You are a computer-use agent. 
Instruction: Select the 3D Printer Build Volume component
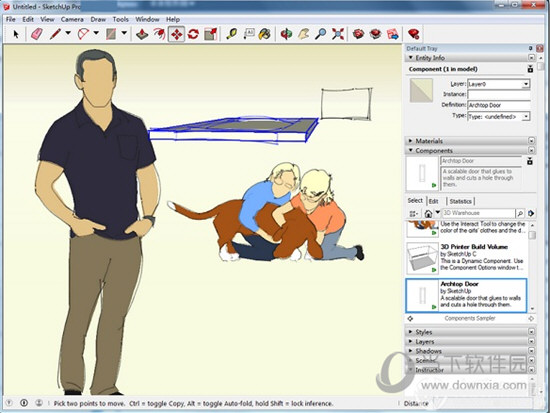[x=467, y=258]
